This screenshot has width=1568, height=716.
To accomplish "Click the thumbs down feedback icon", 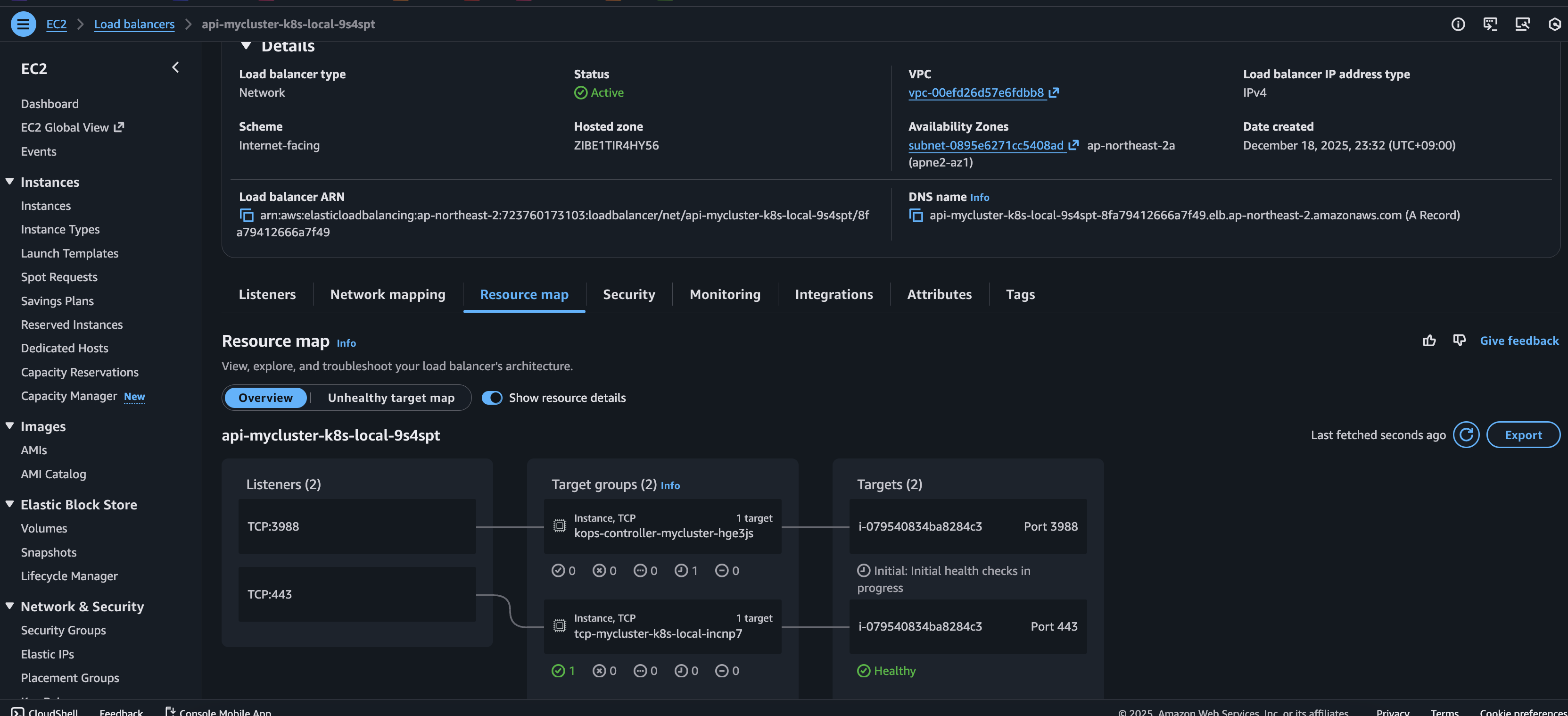I will (x=1459, y=341).
